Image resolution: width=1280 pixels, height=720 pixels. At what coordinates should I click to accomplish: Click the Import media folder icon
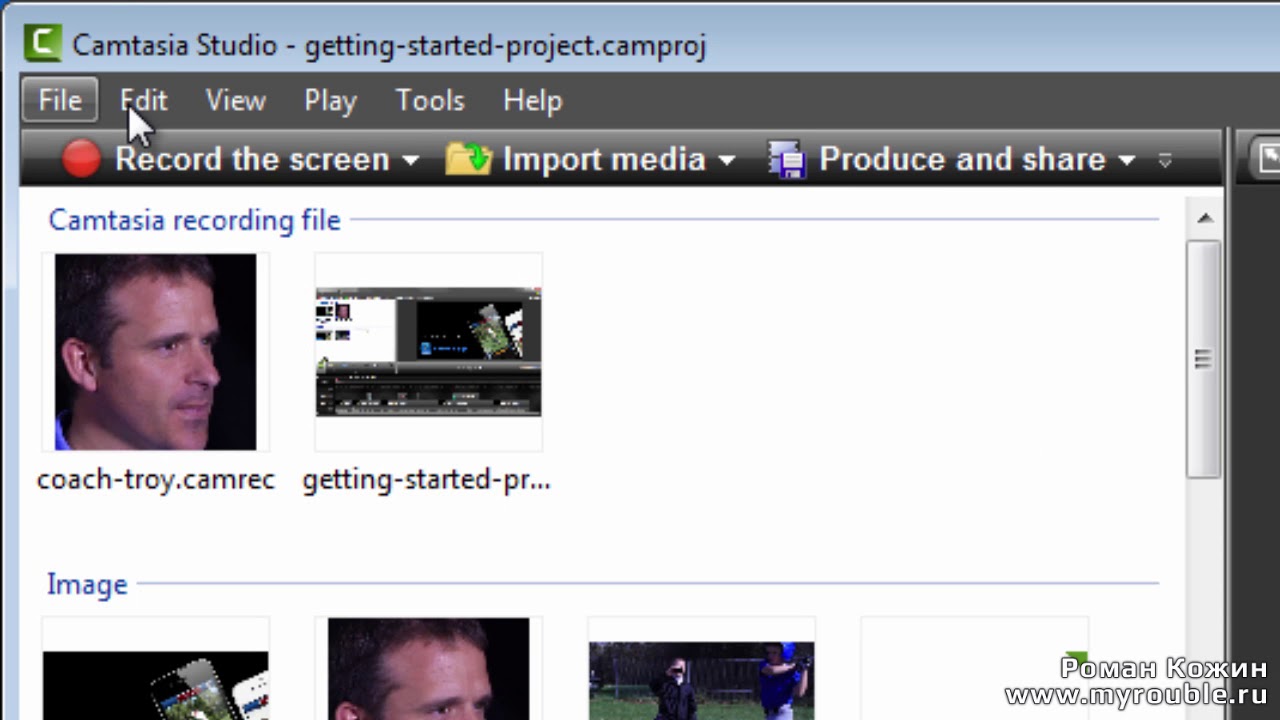pyautogui.click(x=468, y=159)
